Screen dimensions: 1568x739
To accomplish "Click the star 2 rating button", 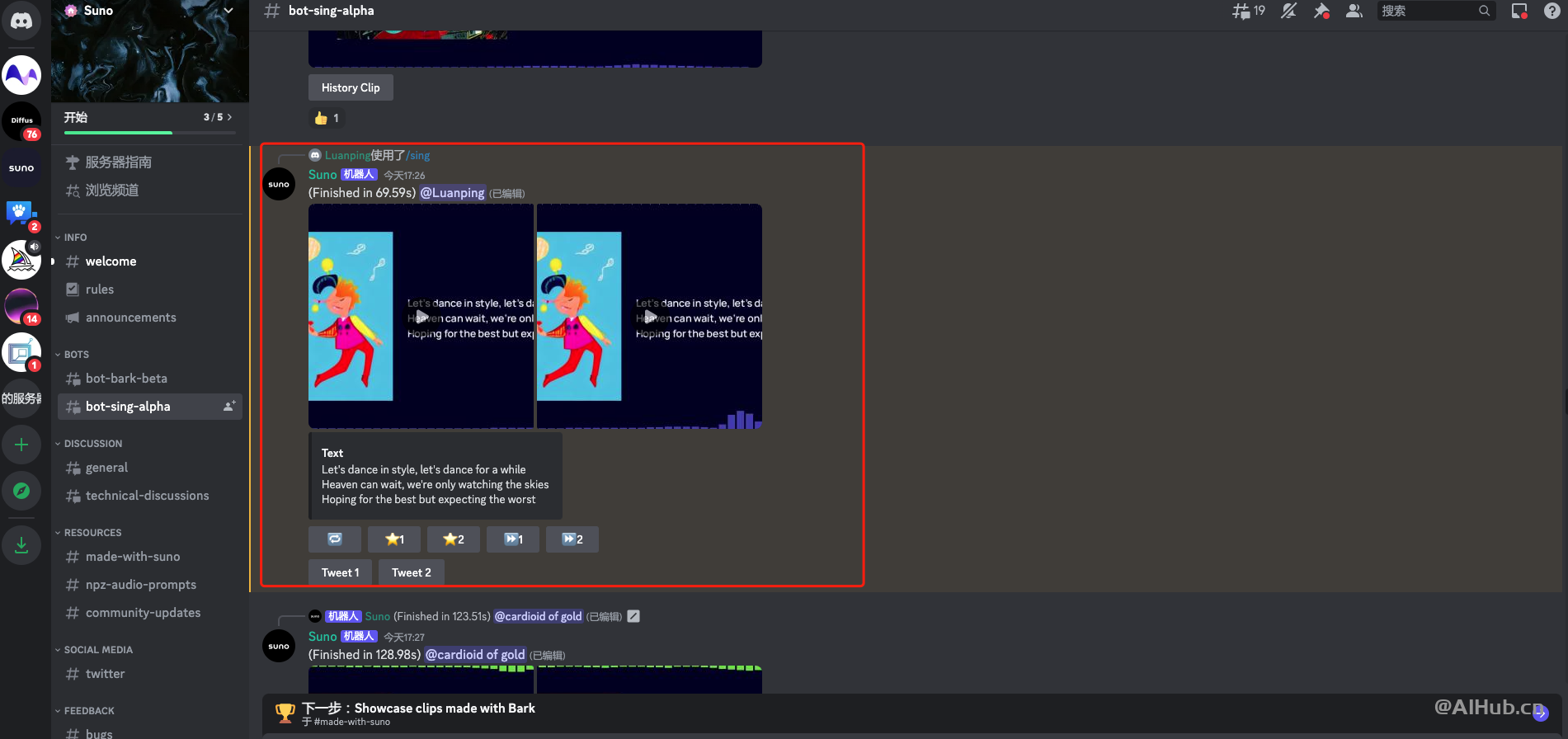I will click(454, 539).
